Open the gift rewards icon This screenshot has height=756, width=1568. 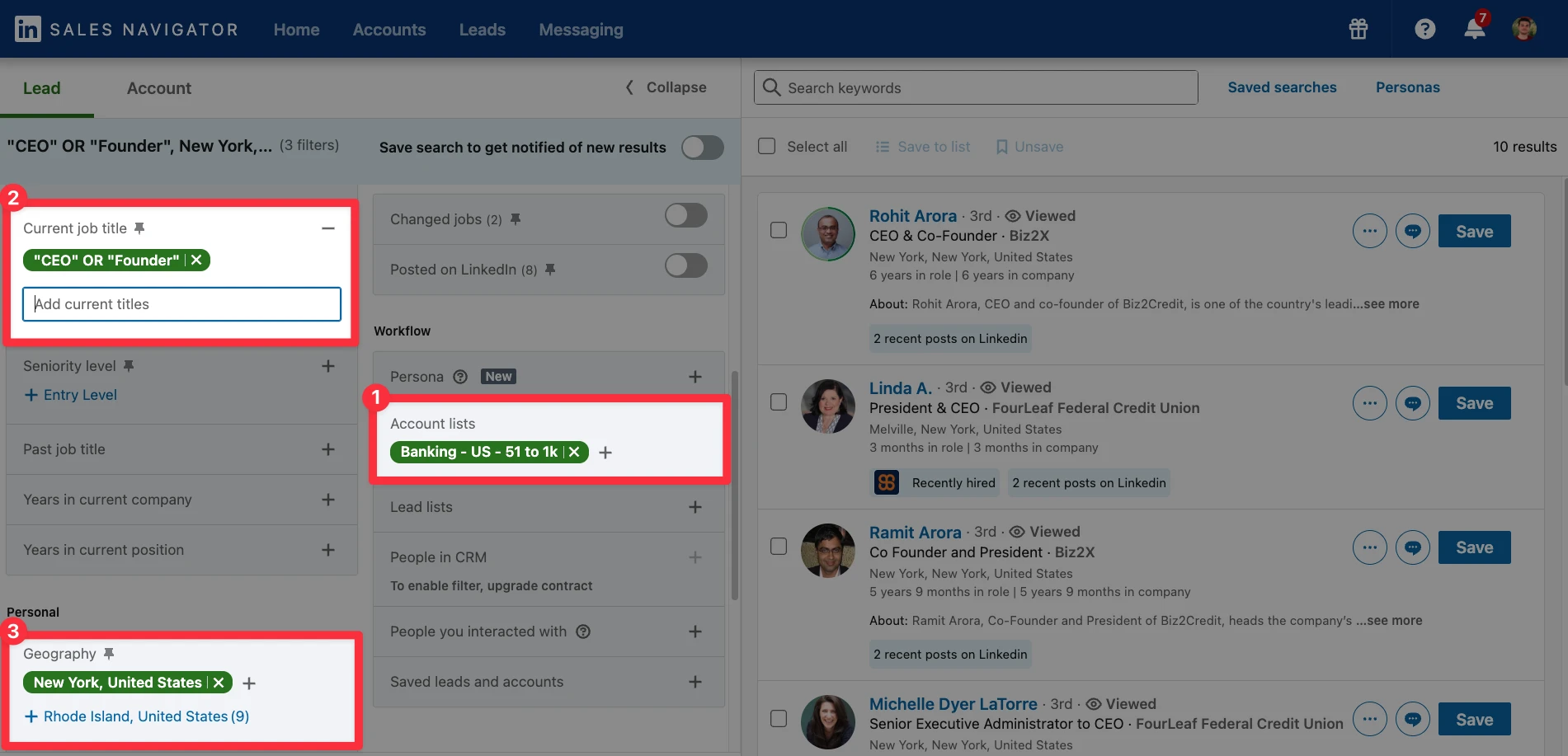pyautogui.click(x=1358, y=30)
